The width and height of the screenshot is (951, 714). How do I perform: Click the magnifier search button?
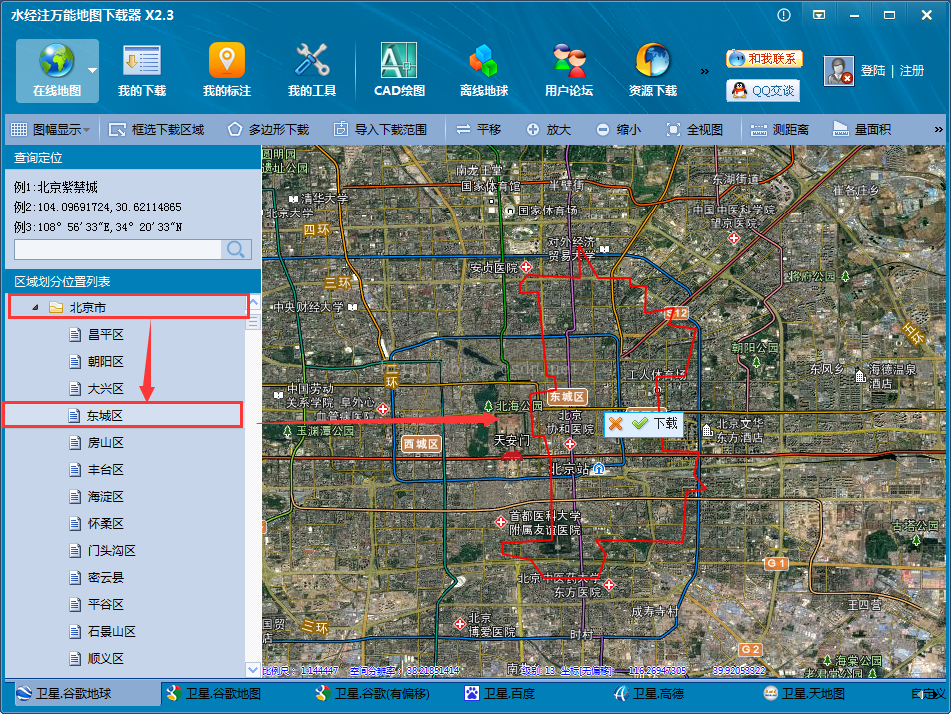coord(236,249)
